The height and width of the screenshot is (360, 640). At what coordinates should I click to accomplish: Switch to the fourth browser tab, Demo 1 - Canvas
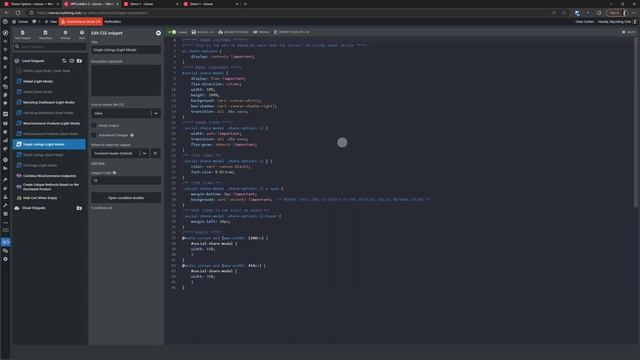tap(210, 4)
